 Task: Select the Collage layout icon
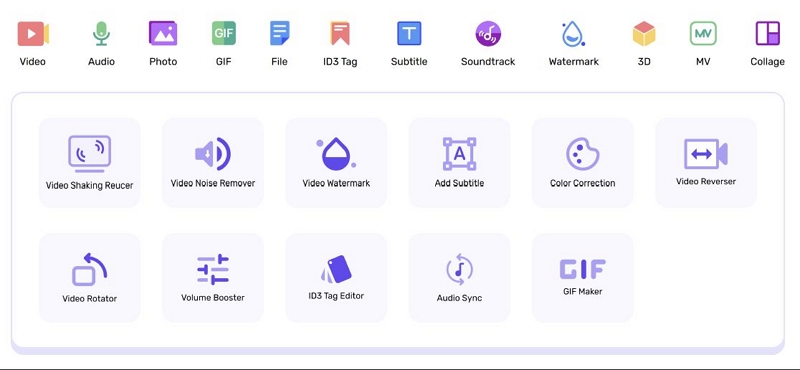coord(767,33)
